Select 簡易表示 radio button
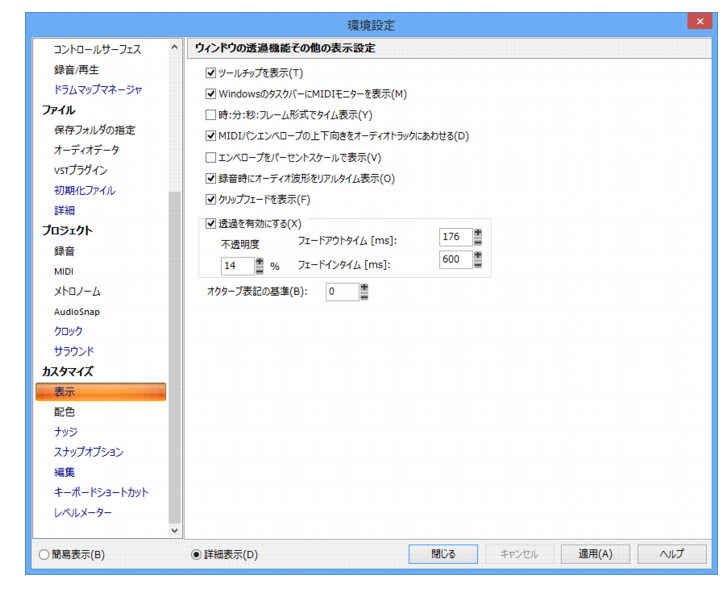Screen dimensions: 727x589 pyautogui.click(x=44, y=554)
